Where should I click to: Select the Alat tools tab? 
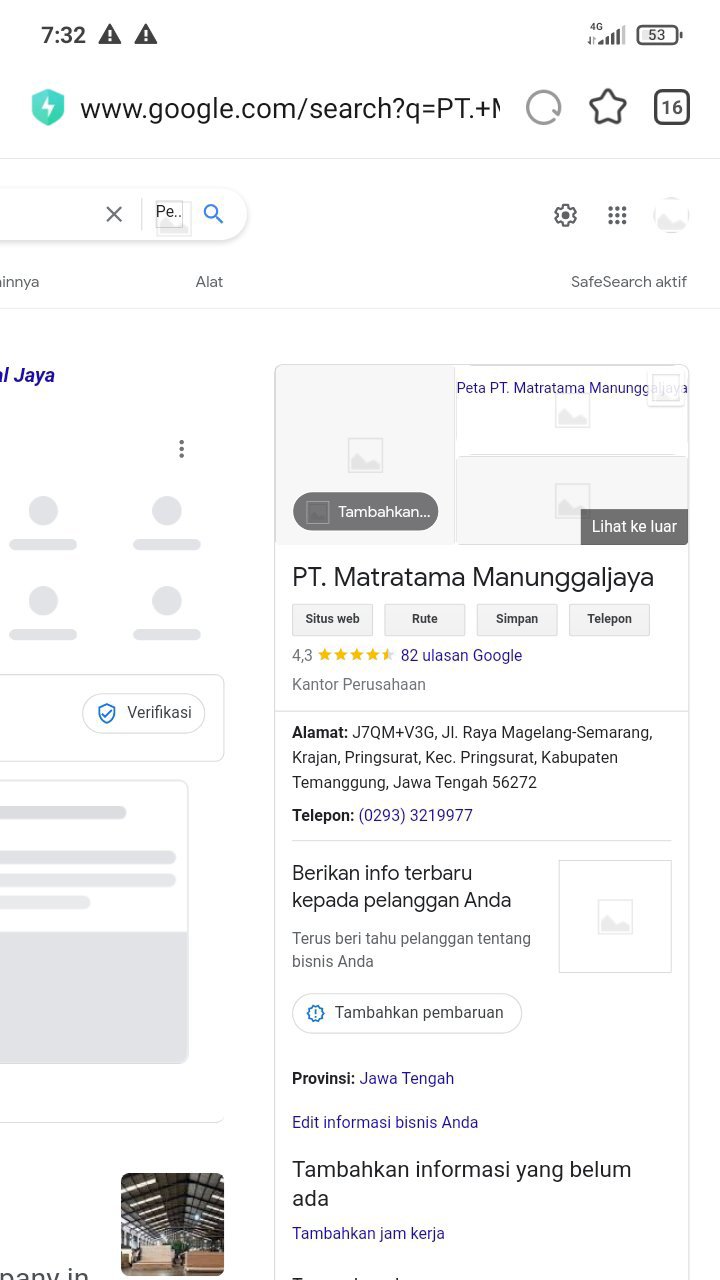[209, 282]
